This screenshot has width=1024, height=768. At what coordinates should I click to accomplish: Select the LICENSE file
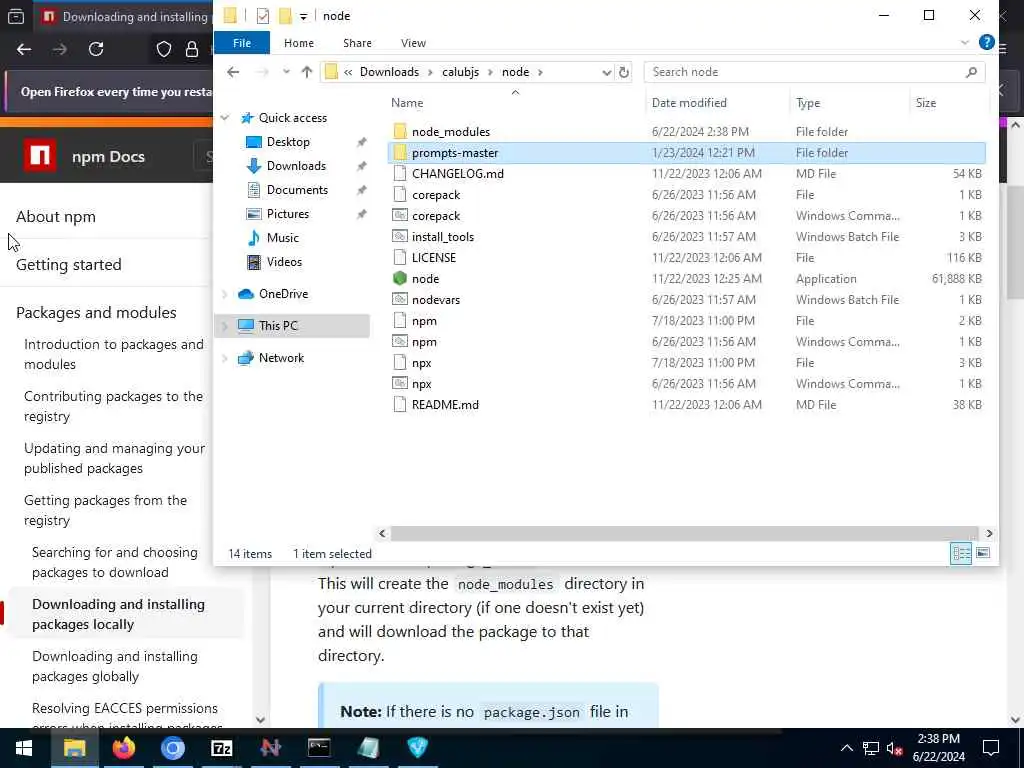click(x=434, y=258)
